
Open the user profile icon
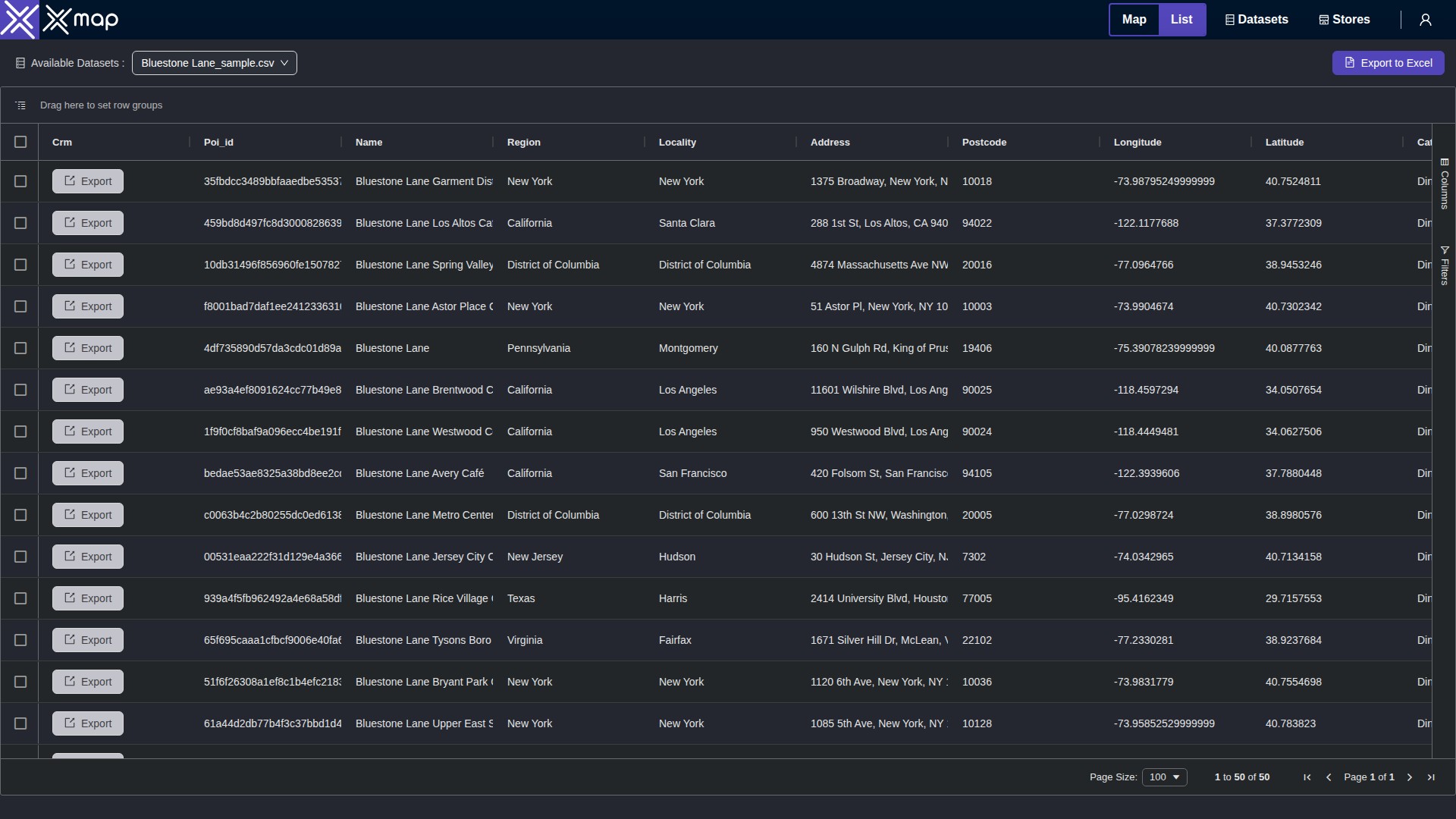[1425, 20]
